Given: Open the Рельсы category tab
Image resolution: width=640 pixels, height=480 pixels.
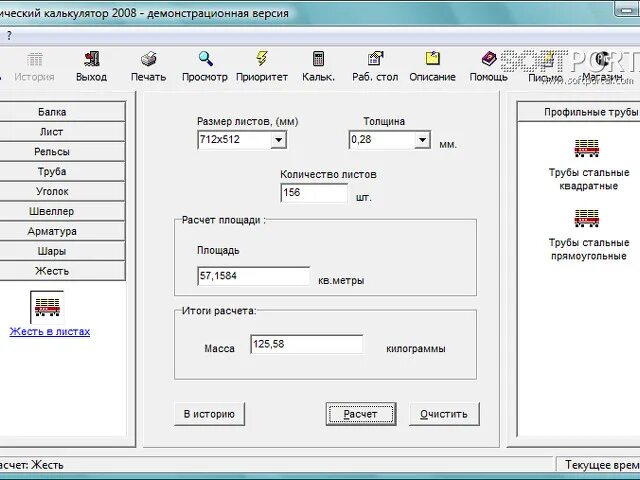Looking at the screenshot, I should [52, 151].
